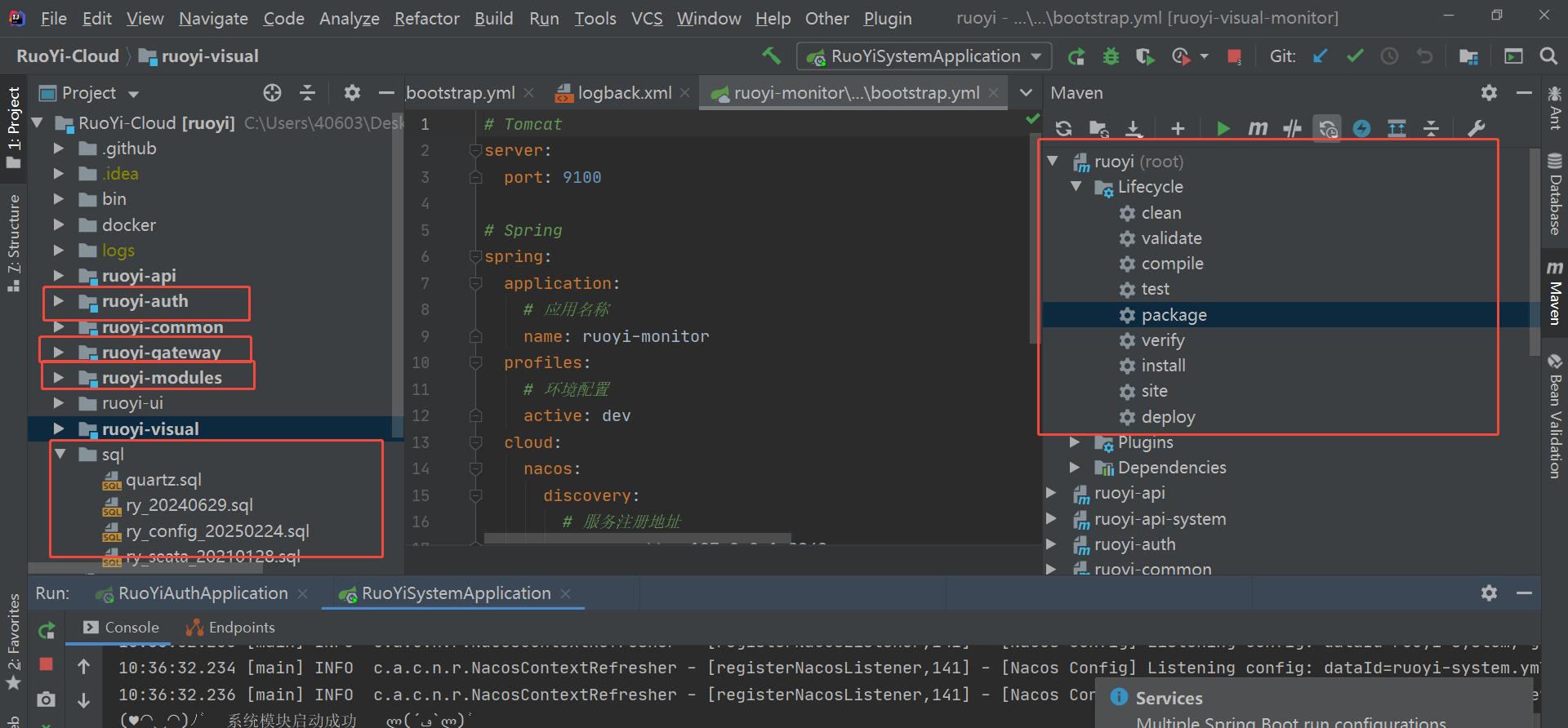Click the Rerun application icon in toolbar

(1076, 56)
